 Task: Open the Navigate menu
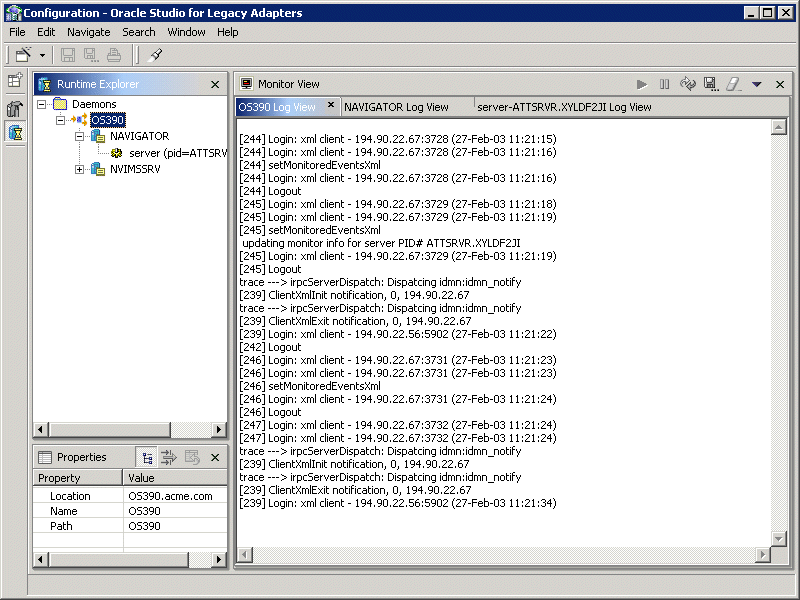click(x=89, y=32)
